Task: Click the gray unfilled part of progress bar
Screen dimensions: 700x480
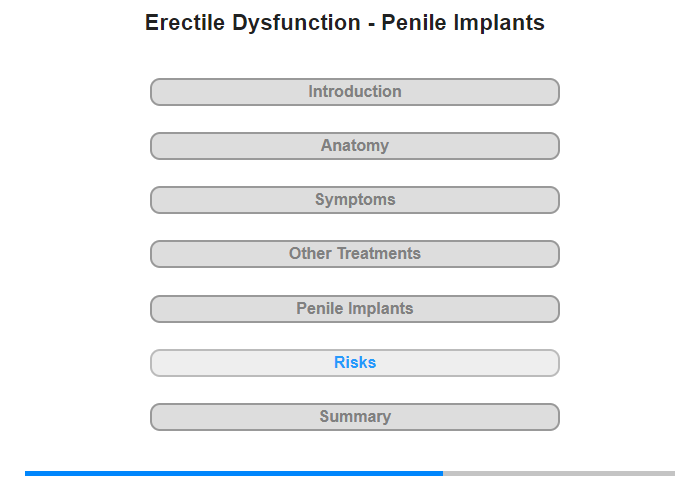Action: (x=559, y=473)
